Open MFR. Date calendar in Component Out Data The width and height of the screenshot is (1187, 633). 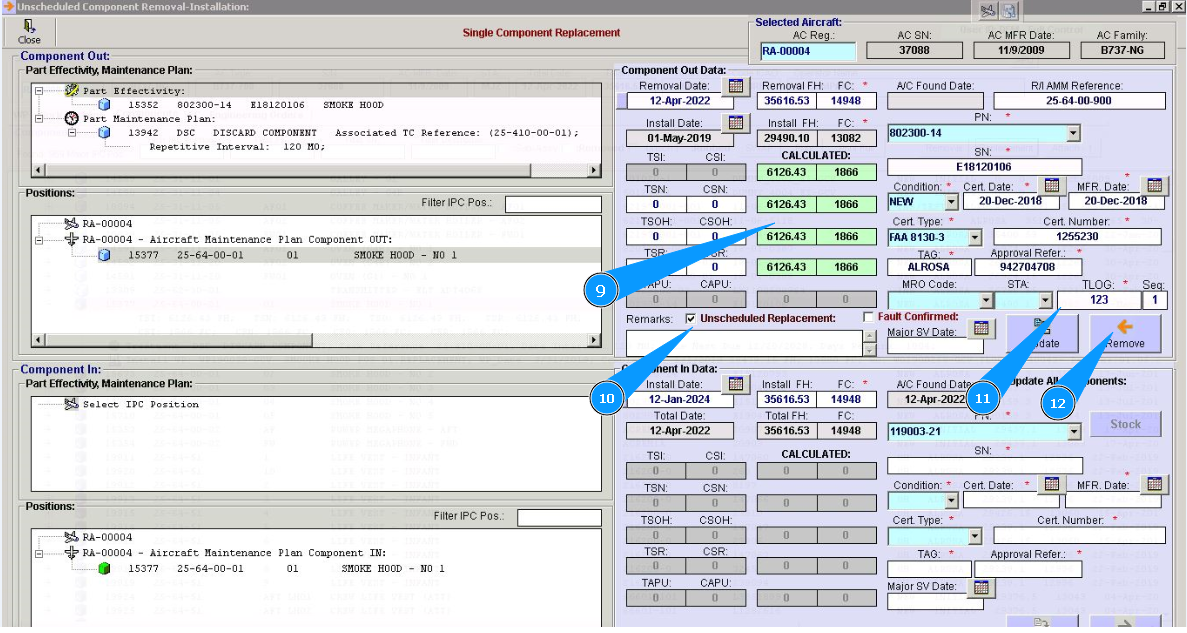(x=1155, y=186)
